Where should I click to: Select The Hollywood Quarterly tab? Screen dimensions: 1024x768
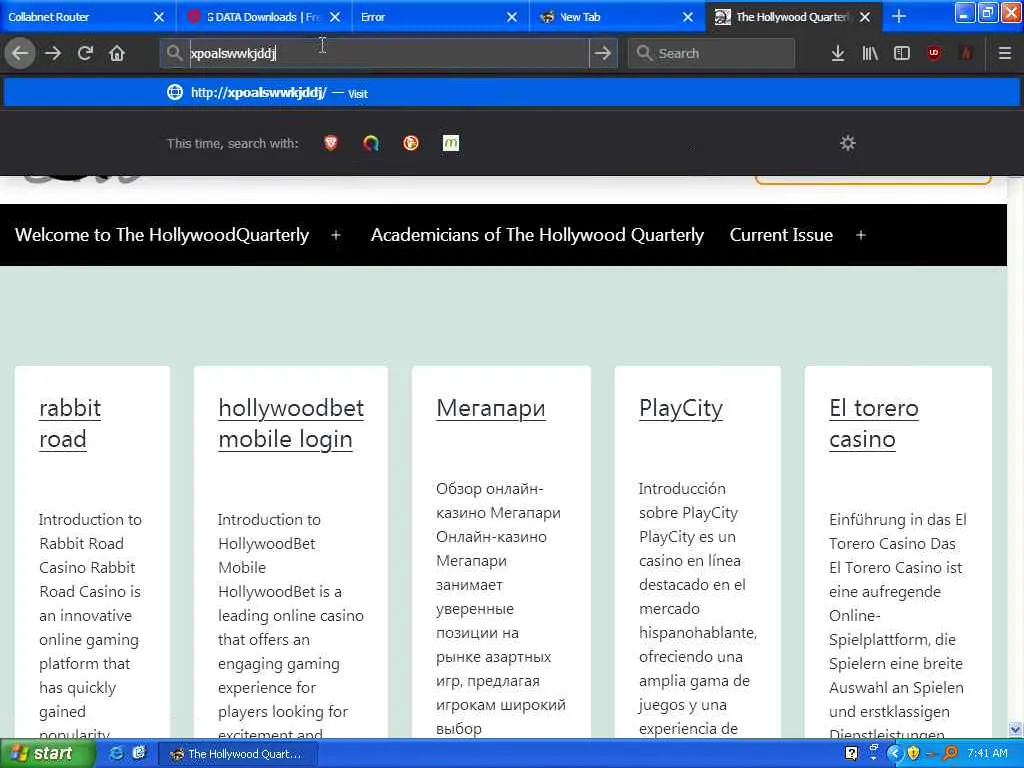pos(793,17)
